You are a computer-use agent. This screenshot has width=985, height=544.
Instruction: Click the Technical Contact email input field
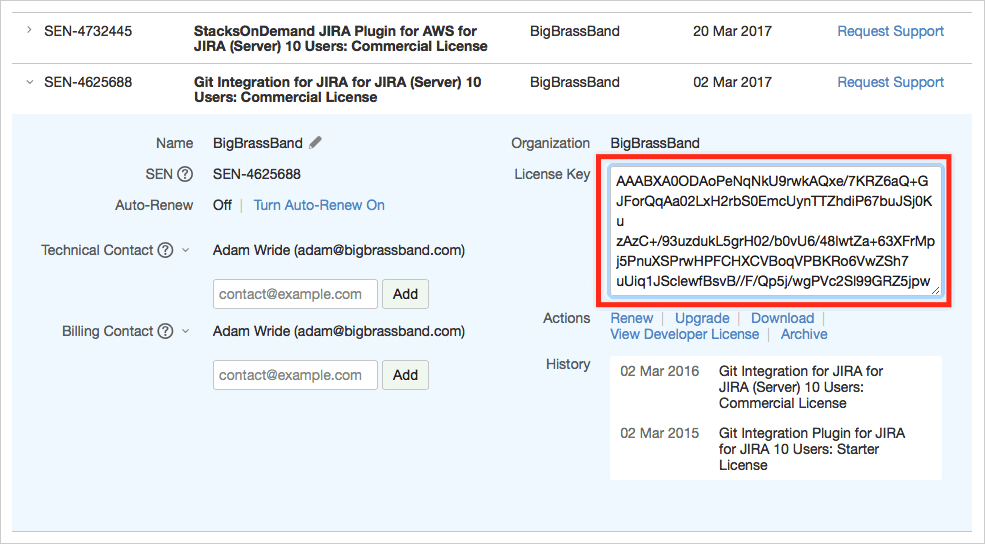coord(295,294)
